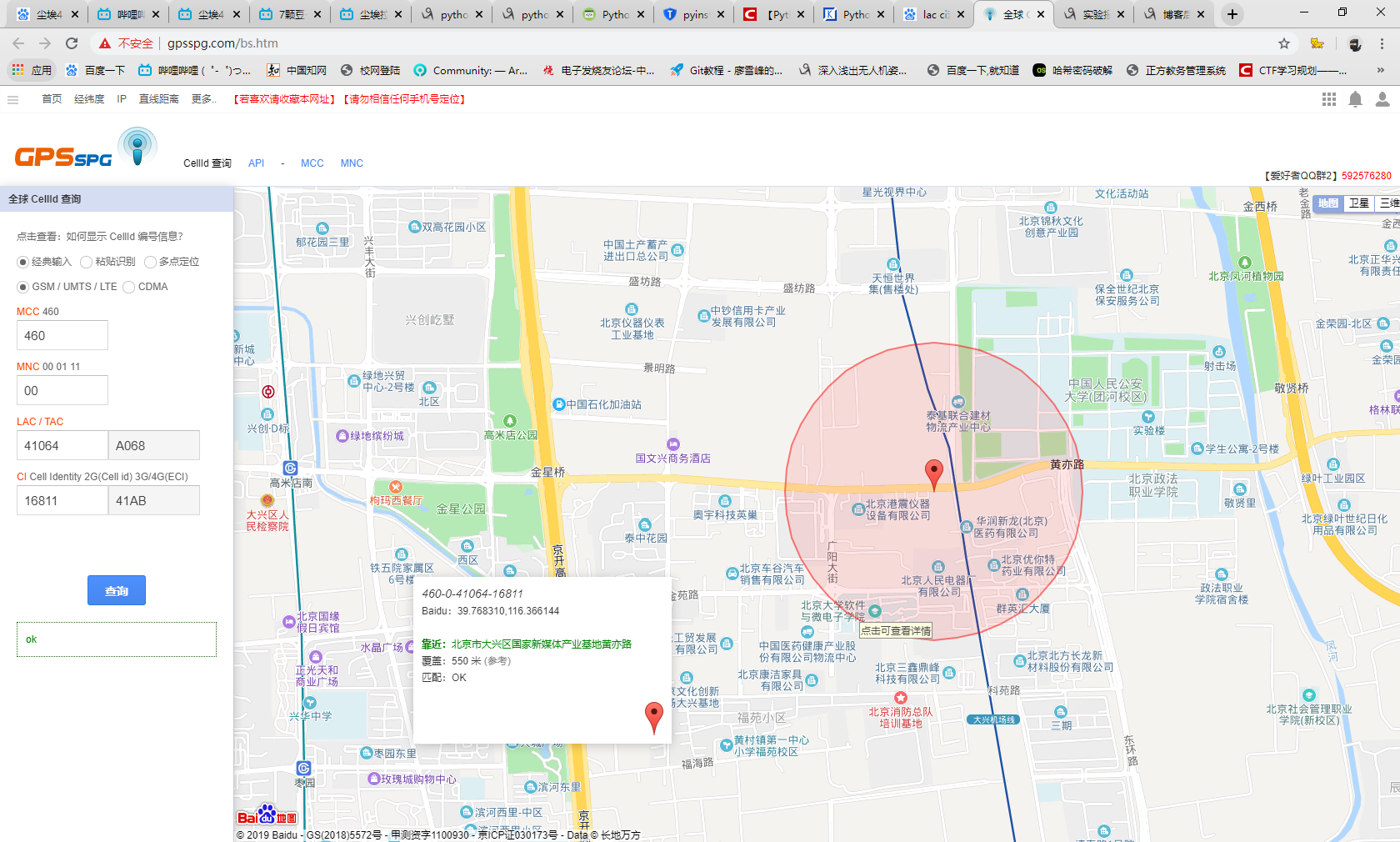Viewport: 1400px width, 842px height.
Task: Click the 中国石化加油站 map marker
Action: [559, 404]
